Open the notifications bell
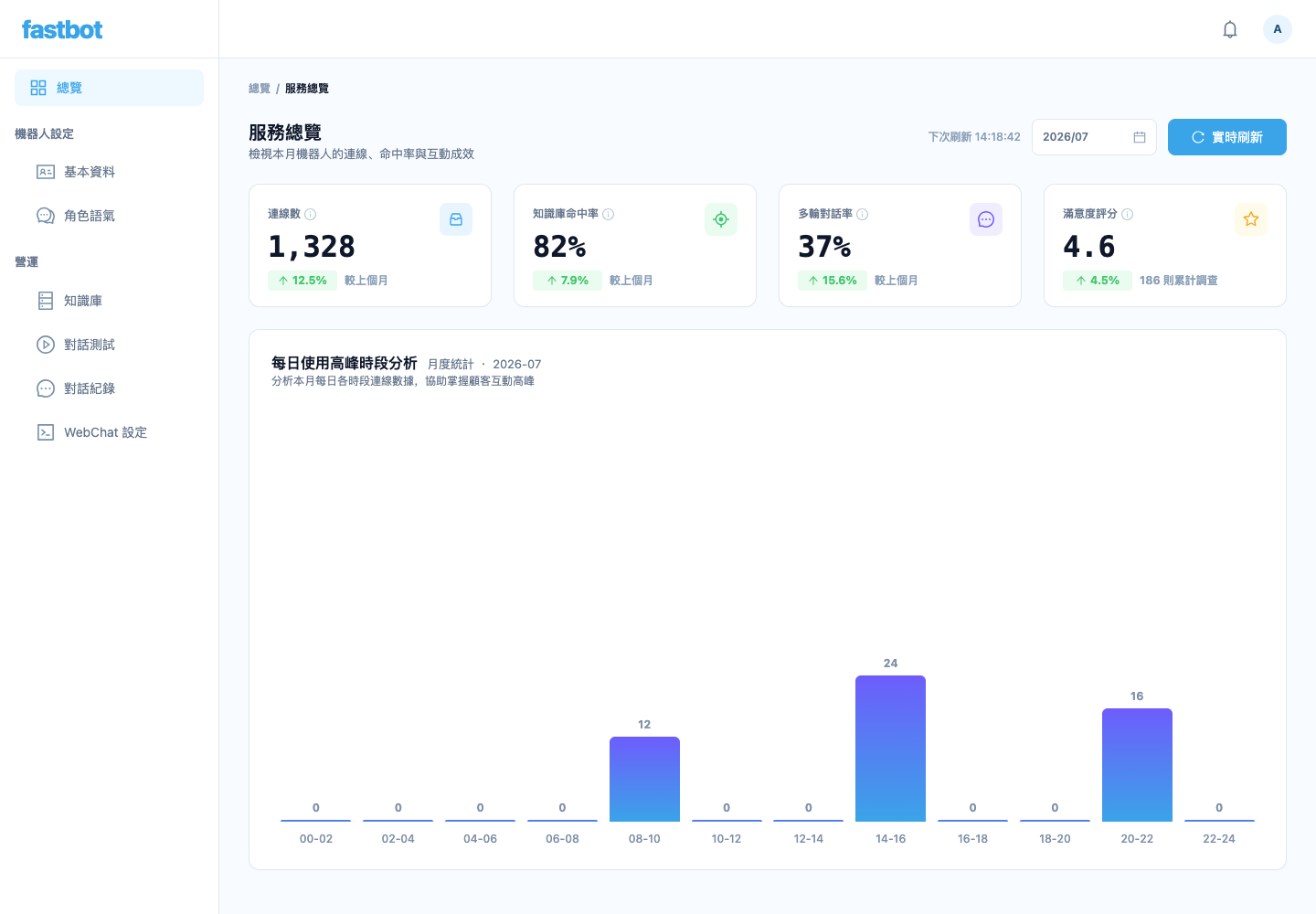This screenshot has height=914, width=1316. coord(1230,29)
